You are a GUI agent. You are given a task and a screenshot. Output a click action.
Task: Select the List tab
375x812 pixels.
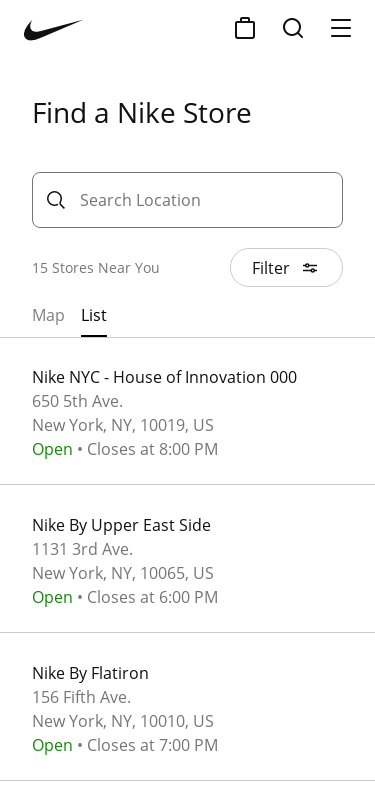[94, 315]
